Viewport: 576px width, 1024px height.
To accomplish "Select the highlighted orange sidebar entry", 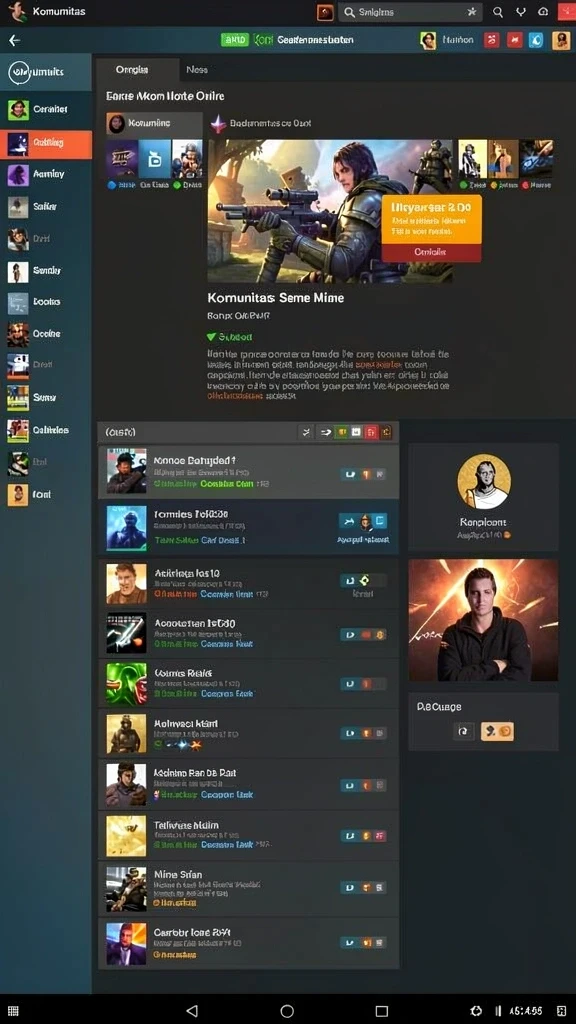I will click(46, 143).
